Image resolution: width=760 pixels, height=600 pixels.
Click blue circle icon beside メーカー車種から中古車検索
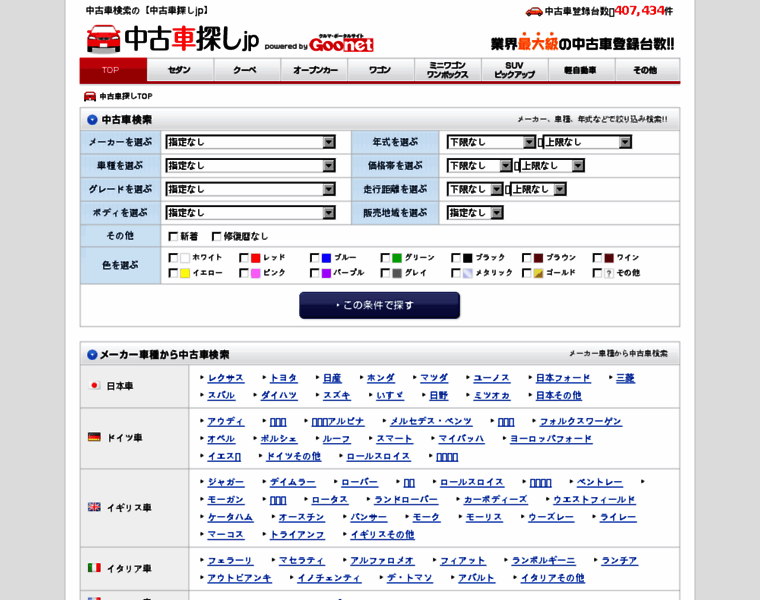(x=92, y=355)
